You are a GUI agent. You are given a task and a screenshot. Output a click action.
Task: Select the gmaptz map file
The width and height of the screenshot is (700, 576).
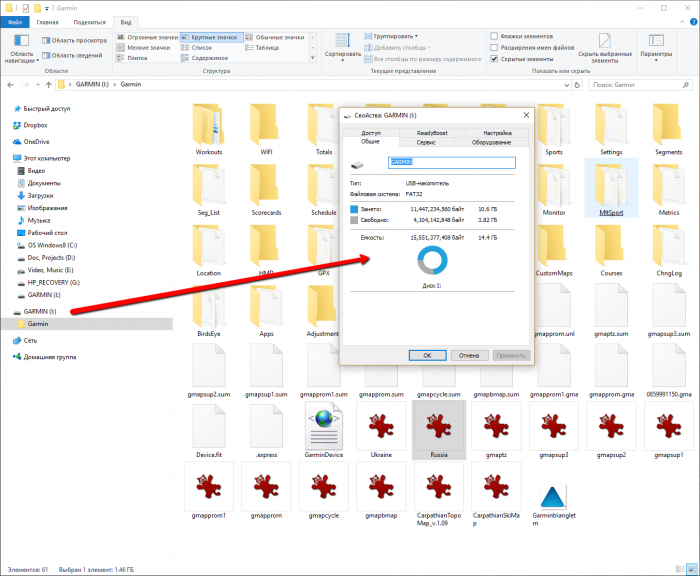coord(496,430)
